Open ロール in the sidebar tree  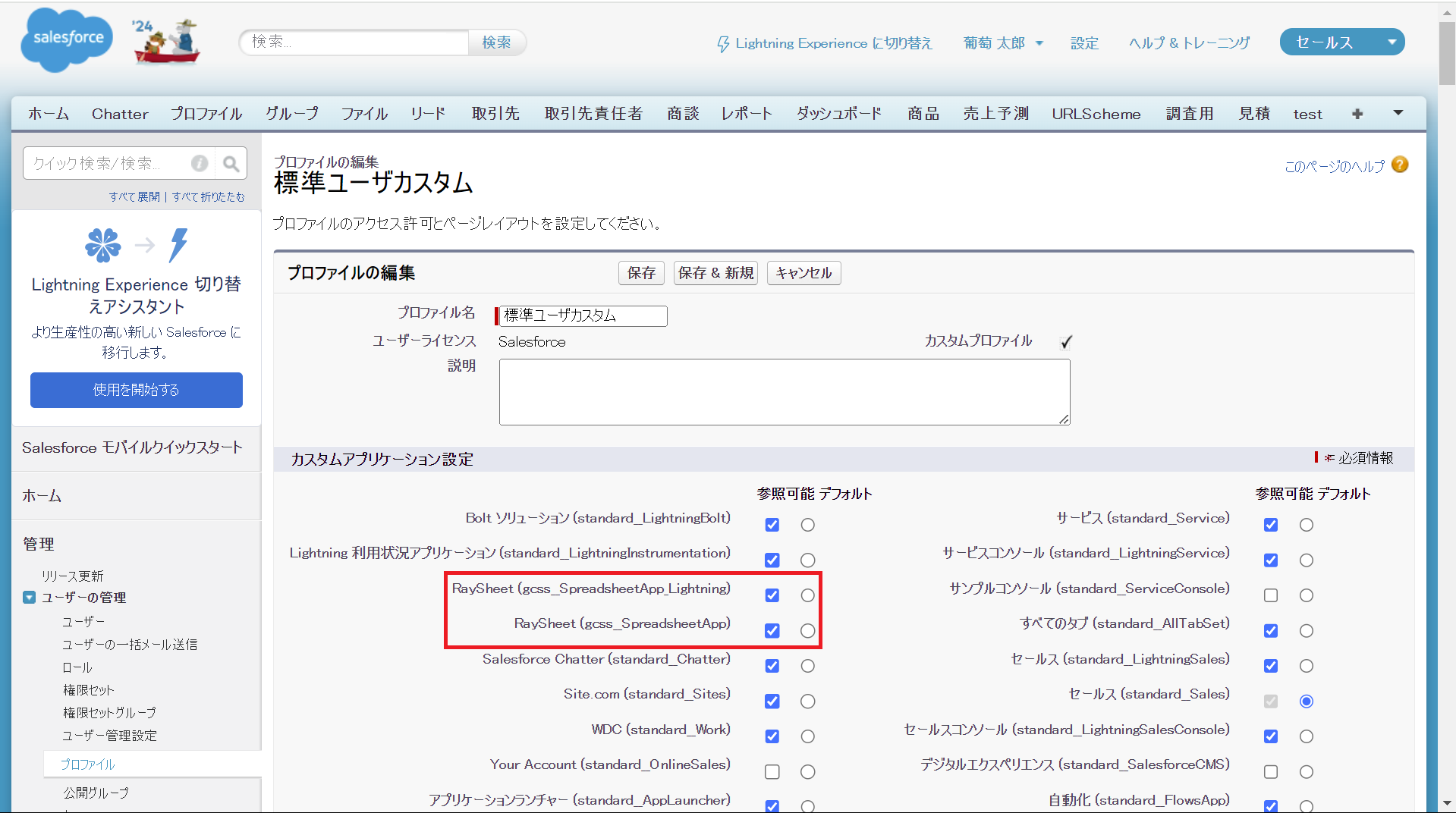(x=77, y=667)
